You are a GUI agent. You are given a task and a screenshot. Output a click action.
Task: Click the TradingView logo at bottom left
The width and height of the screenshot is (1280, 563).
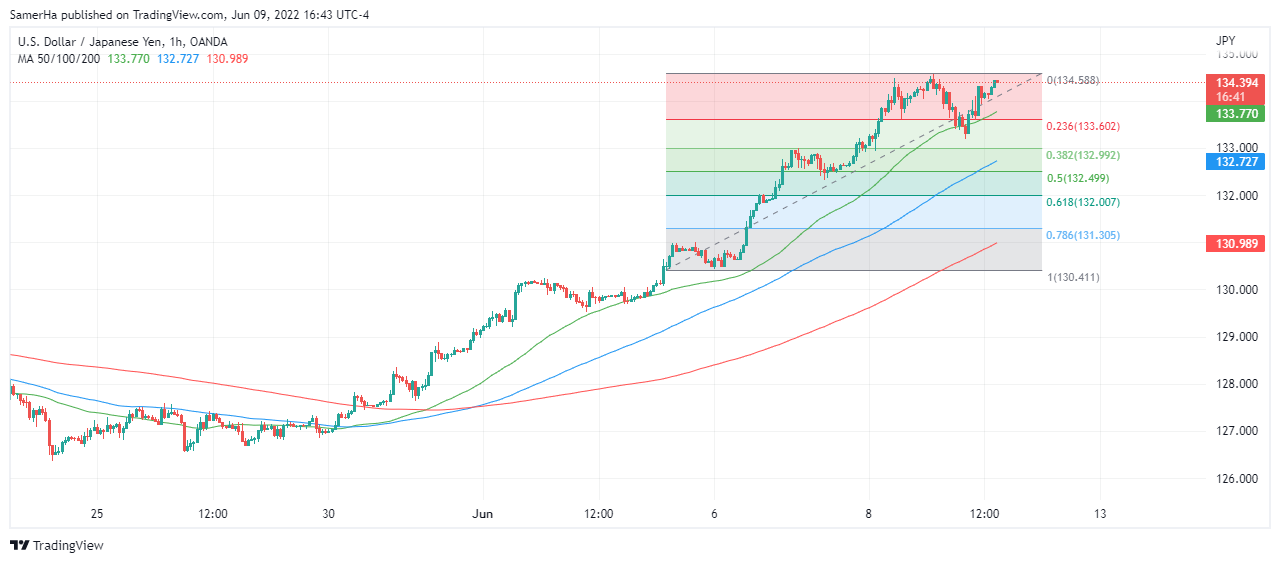57,545
